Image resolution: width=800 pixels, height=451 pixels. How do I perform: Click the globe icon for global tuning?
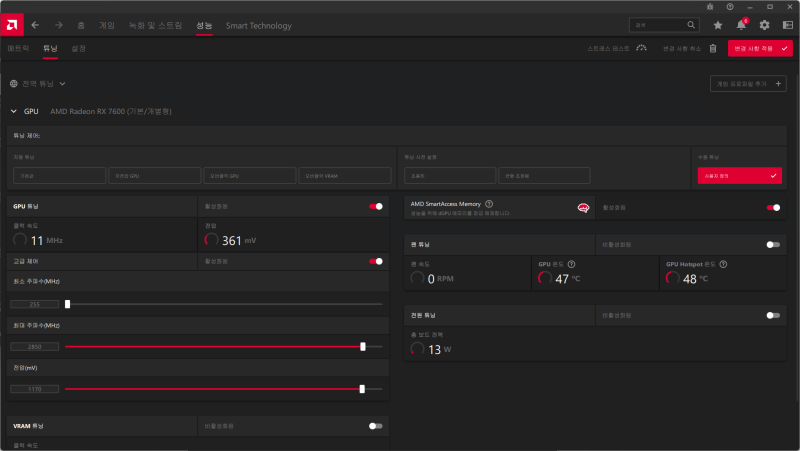(14, 84)
